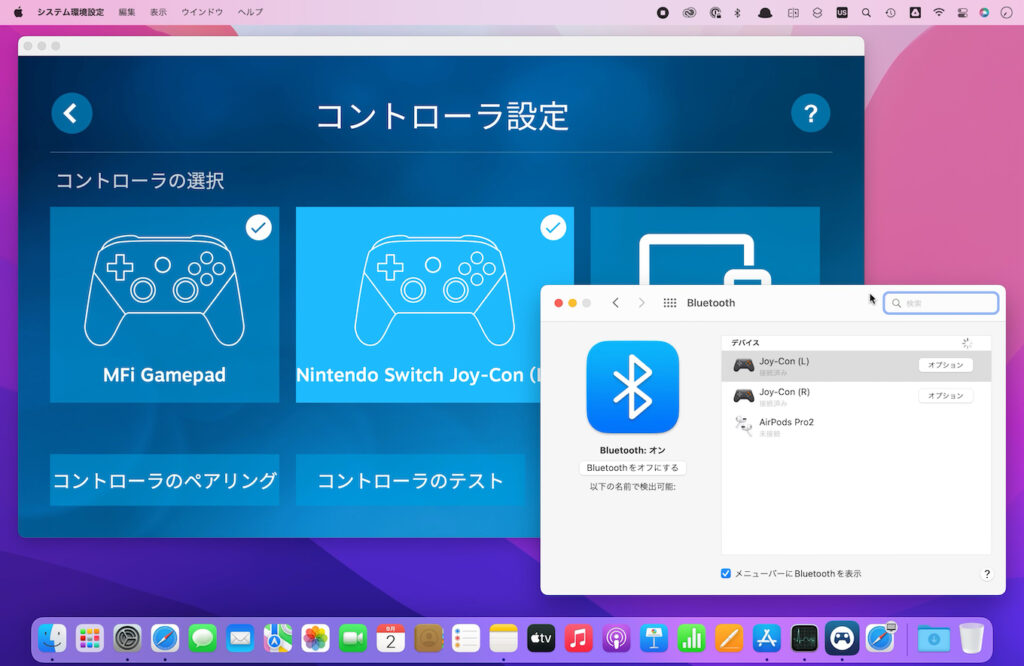Click the コントローラのペアリング button

click(x=164, y=480)
